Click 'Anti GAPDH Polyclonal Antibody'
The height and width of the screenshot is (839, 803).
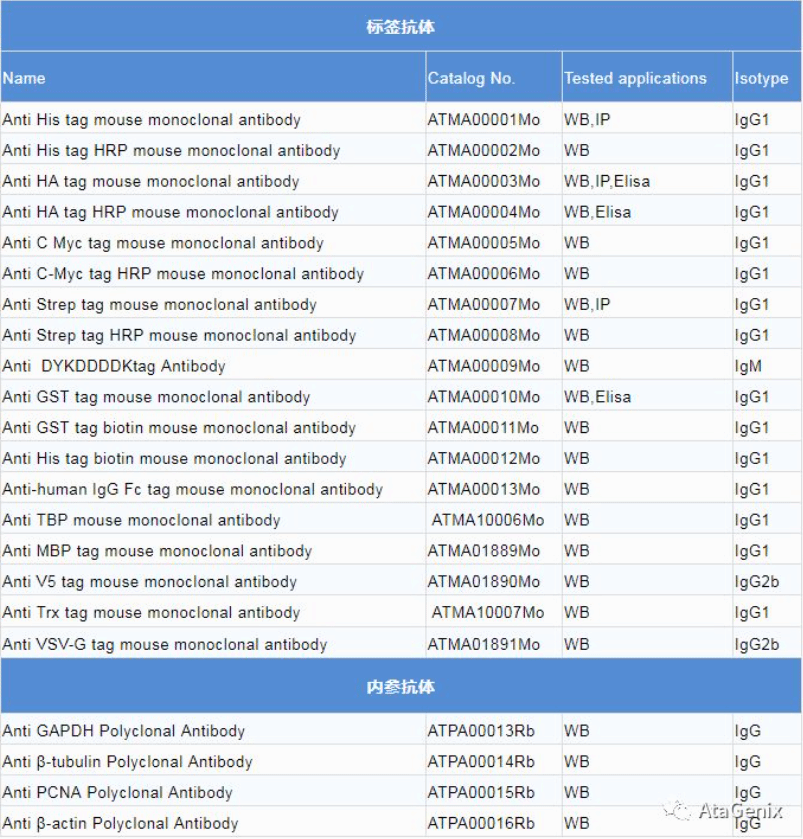[124, 730]
